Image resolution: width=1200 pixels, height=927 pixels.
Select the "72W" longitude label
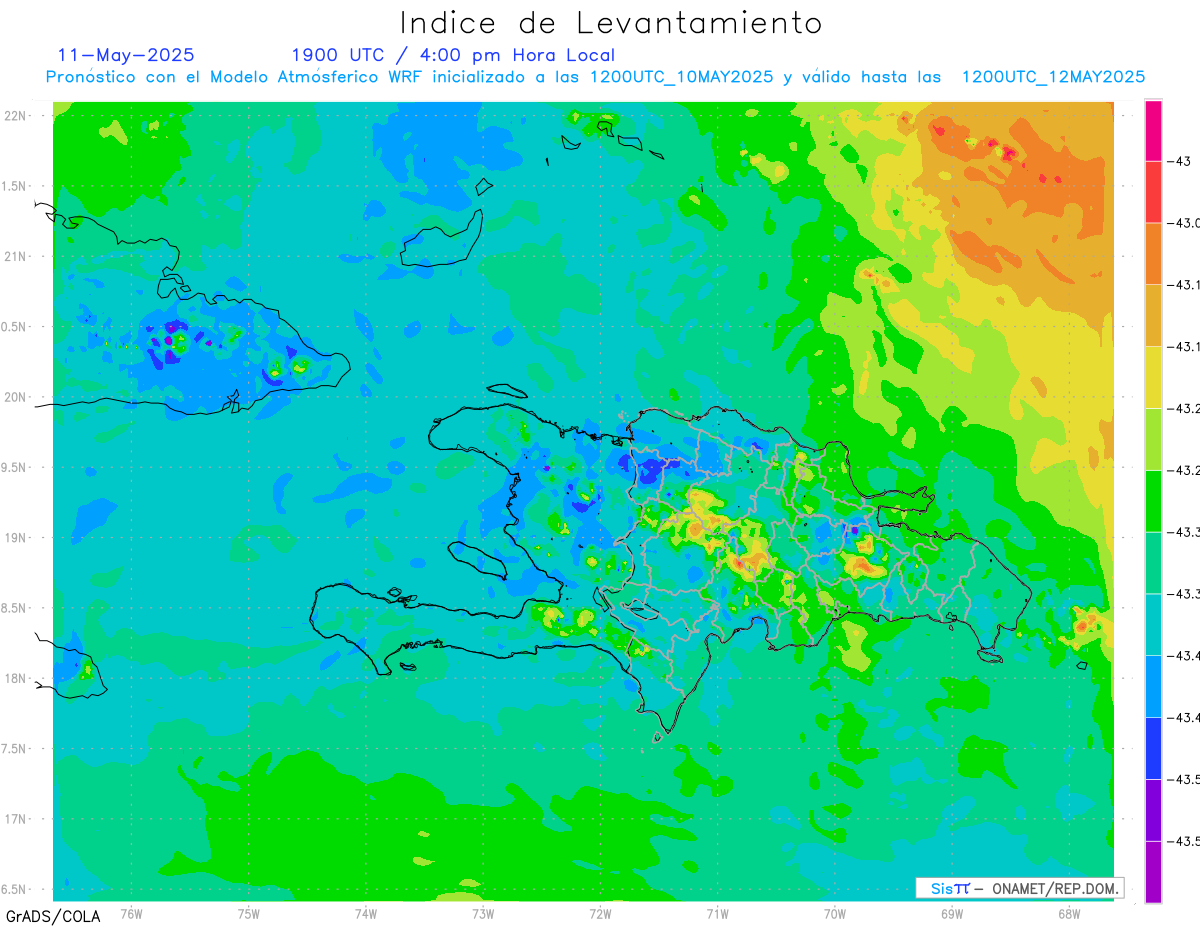pyautogui.click(x=600, y=914)
